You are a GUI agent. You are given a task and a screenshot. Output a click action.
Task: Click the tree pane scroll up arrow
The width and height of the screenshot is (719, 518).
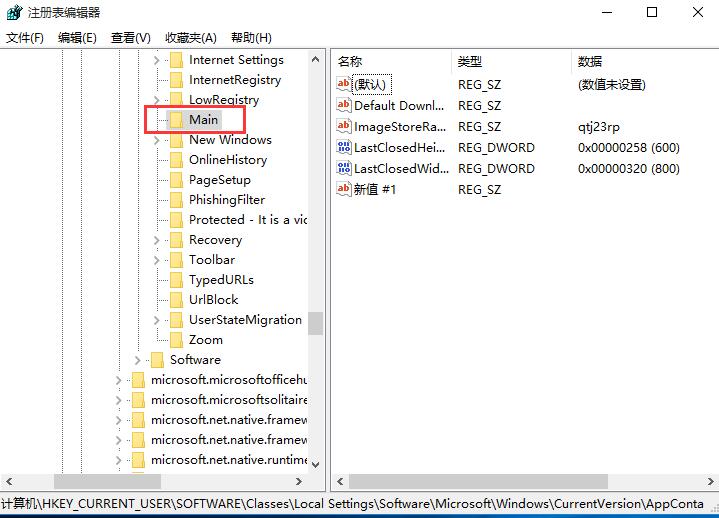coord(315,59)
